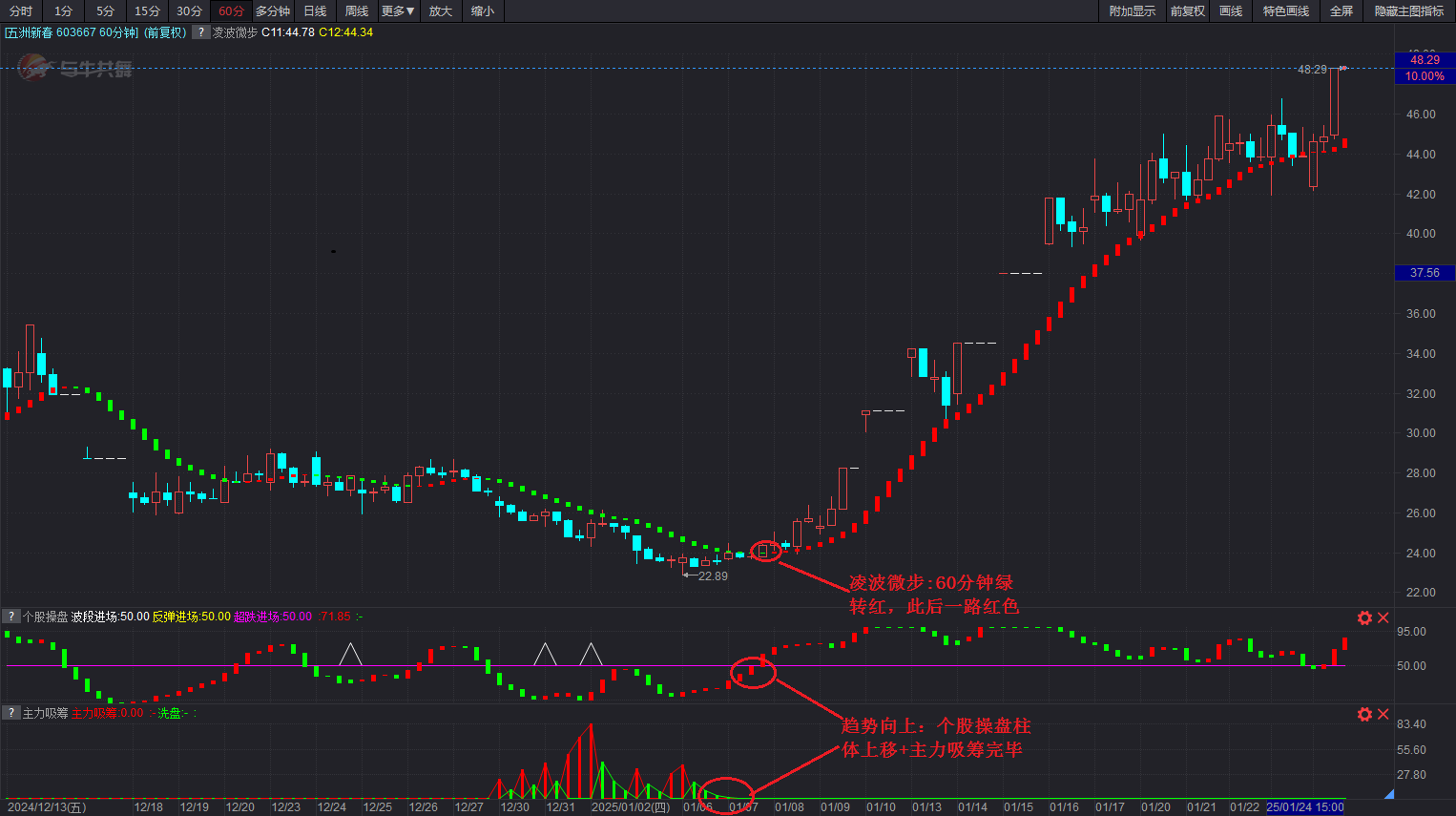Click the 主力吸筹 indicator name label
The height and width of the screenshot is (816, 1456).
click(x=46, y=713)
